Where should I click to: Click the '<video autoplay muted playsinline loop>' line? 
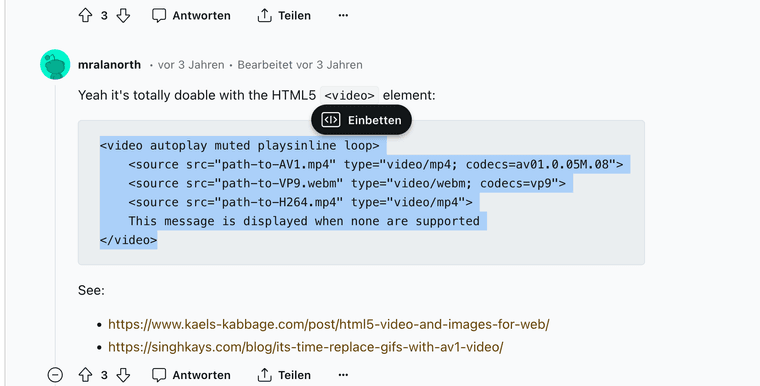pyautogui.click(x=239, y=145)
